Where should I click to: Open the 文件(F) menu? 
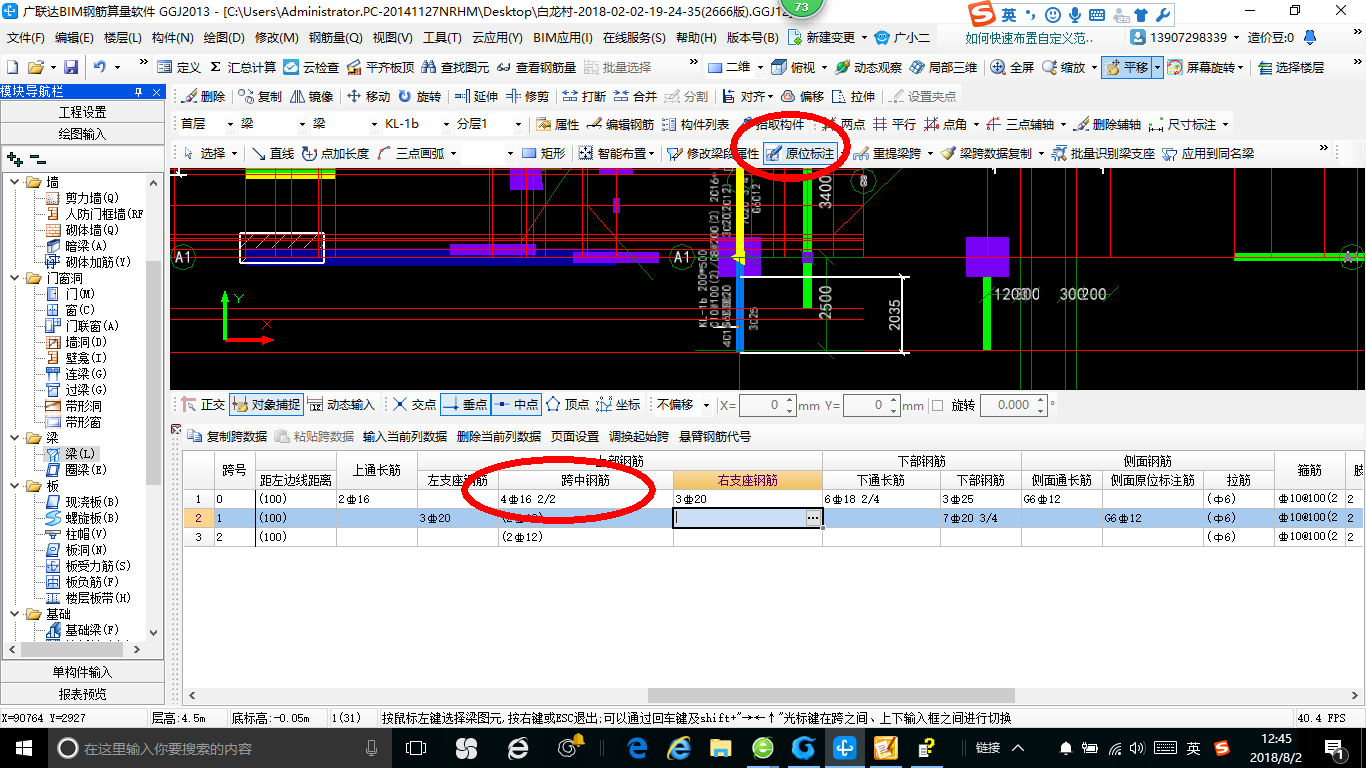click(x=26, y=37)
